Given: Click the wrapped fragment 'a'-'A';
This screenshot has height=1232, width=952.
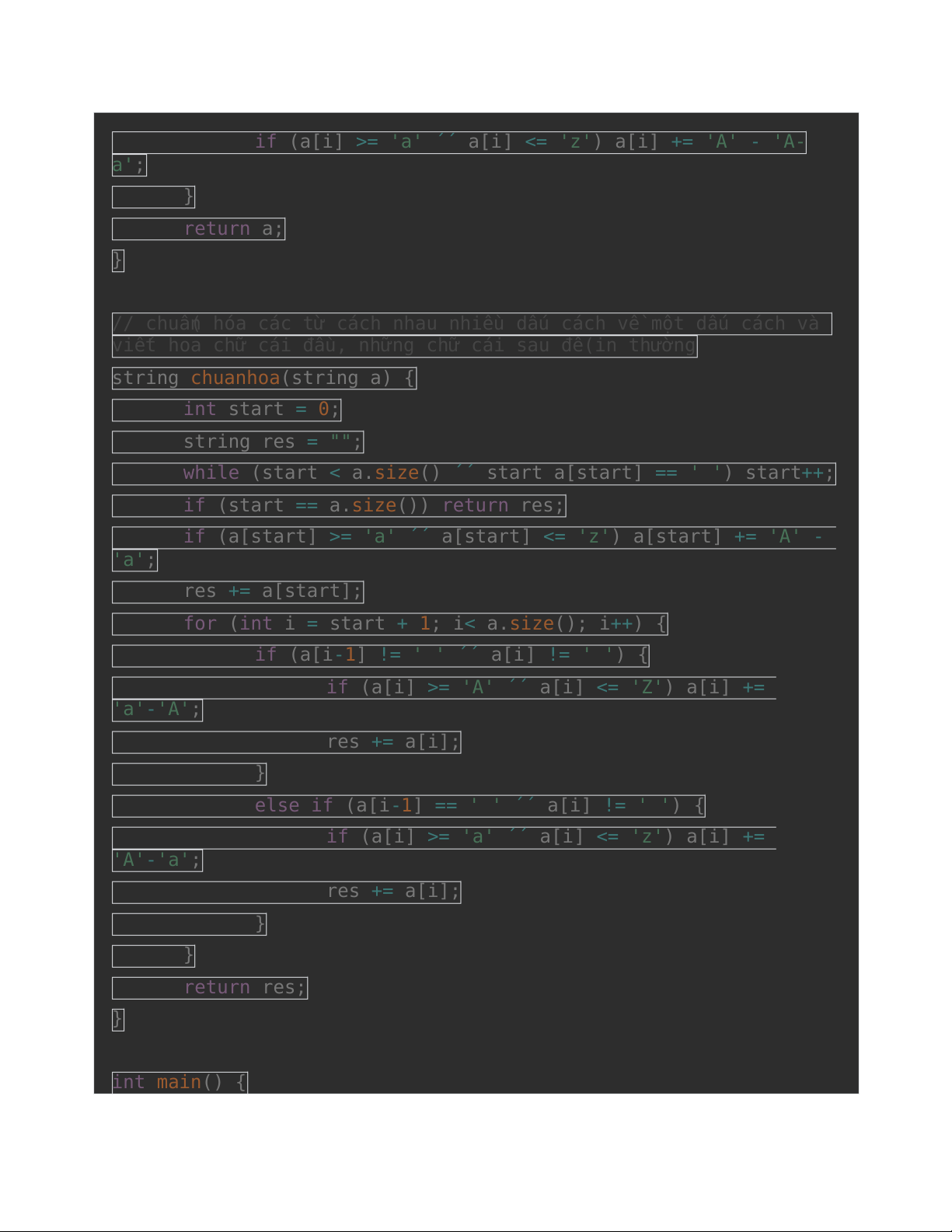Looking at the screenshot, I should click(x=158, y=710).
